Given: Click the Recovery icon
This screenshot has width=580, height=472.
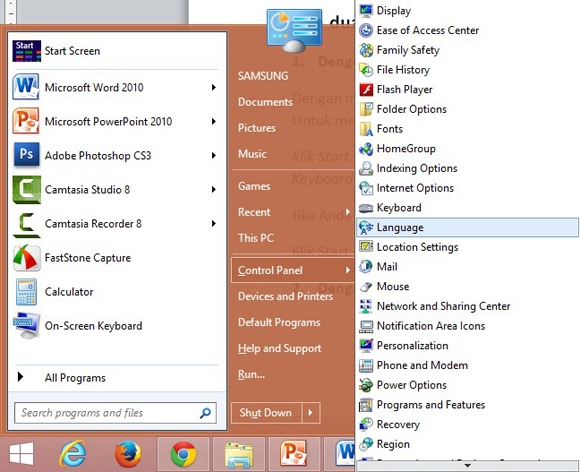Looking at the screenshot, I should pyautogui.click(x=366, y=424).
